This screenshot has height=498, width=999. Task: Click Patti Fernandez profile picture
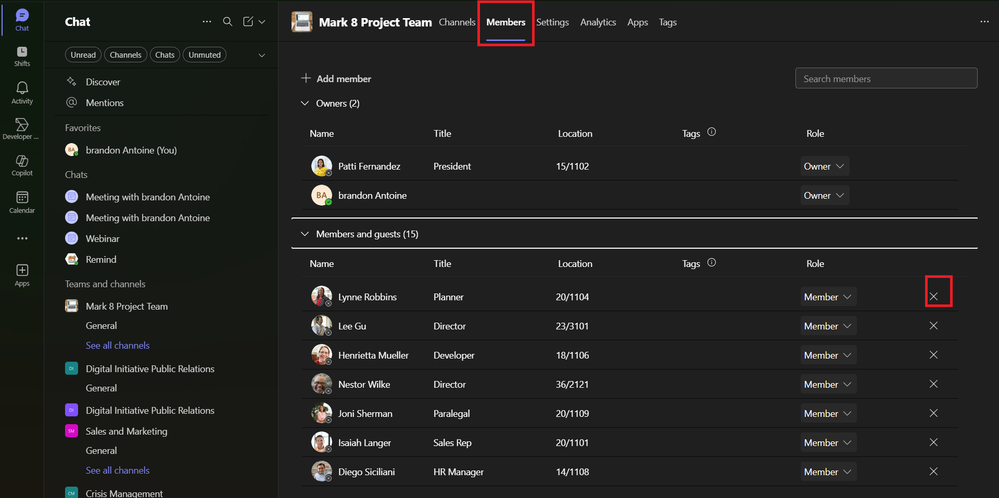[x=322, y=166]
